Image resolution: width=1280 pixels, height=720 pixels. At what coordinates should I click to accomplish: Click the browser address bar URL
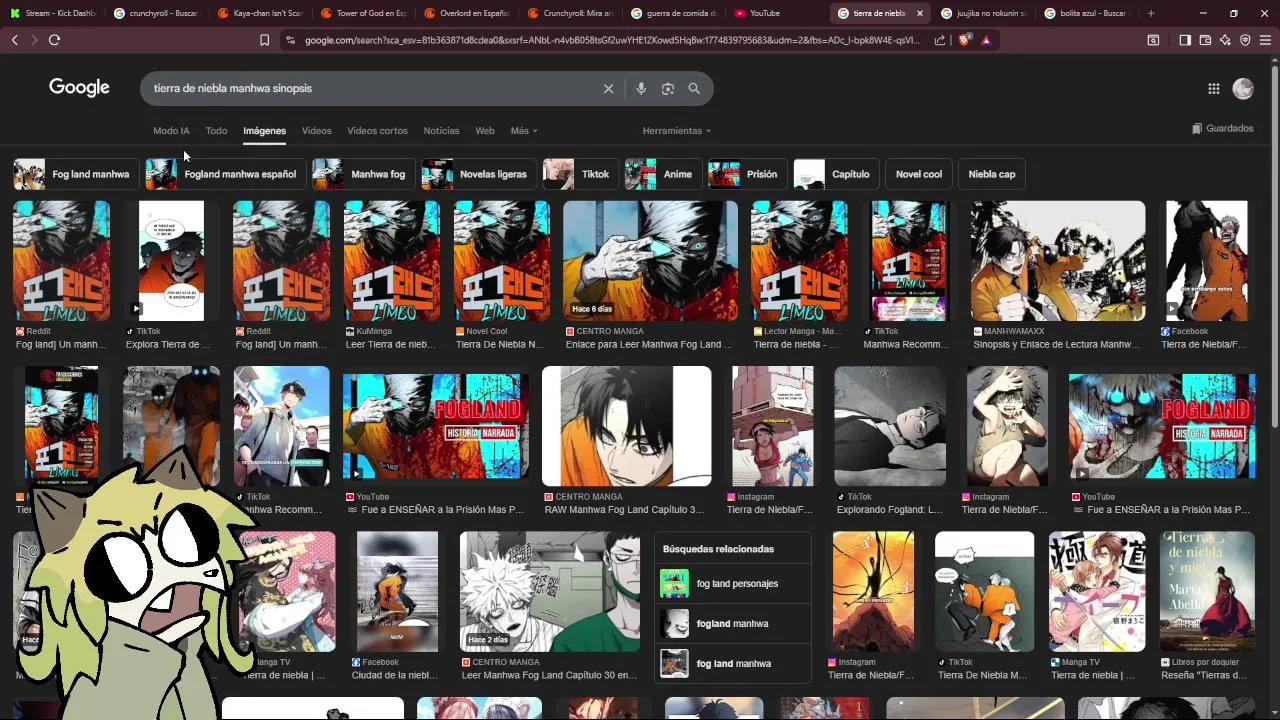click(x=610, y=40)
